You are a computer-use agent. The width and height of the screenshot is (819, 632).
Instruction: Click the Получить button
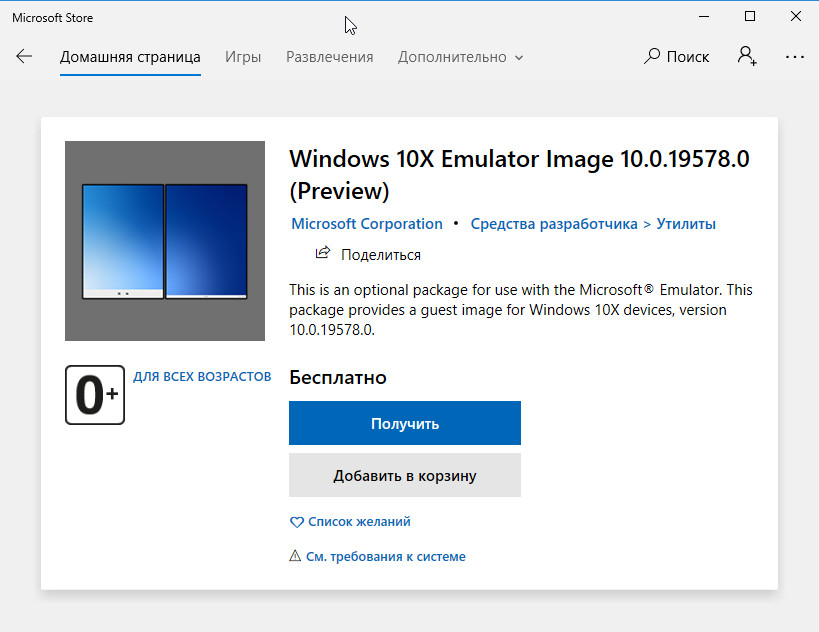click(x=405, y=423)
